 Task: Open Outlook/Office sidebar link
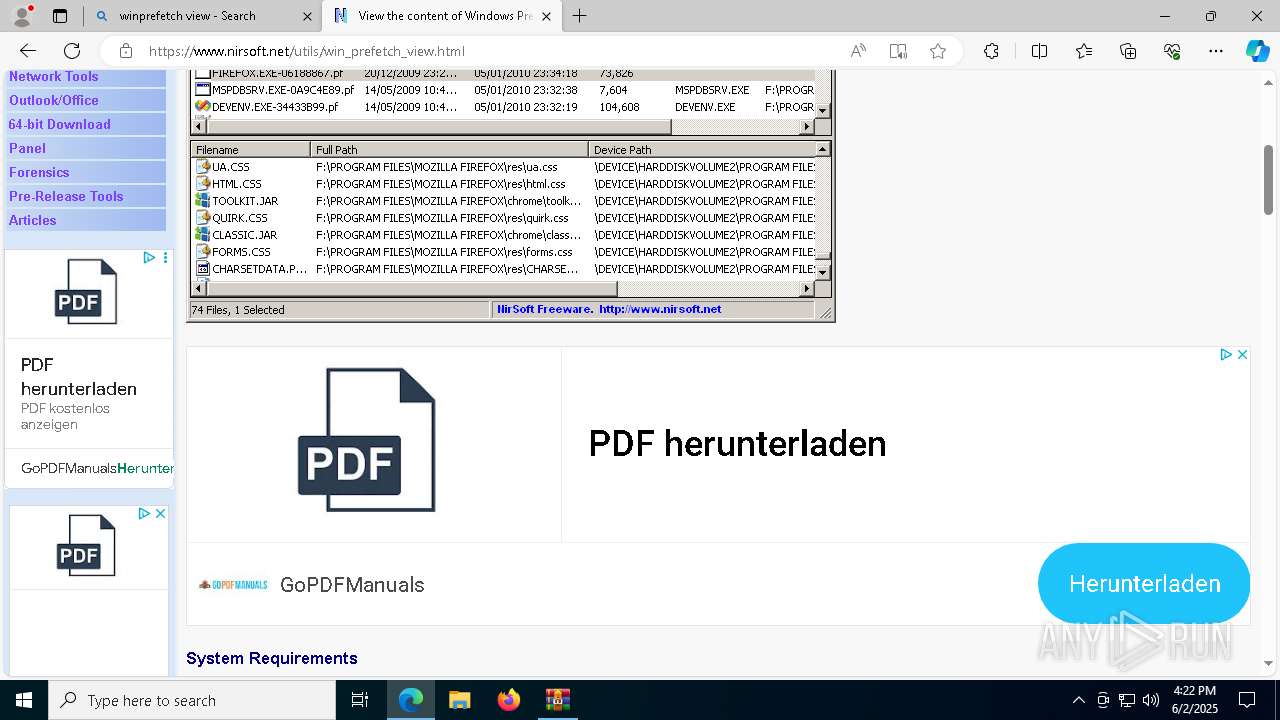54,100
